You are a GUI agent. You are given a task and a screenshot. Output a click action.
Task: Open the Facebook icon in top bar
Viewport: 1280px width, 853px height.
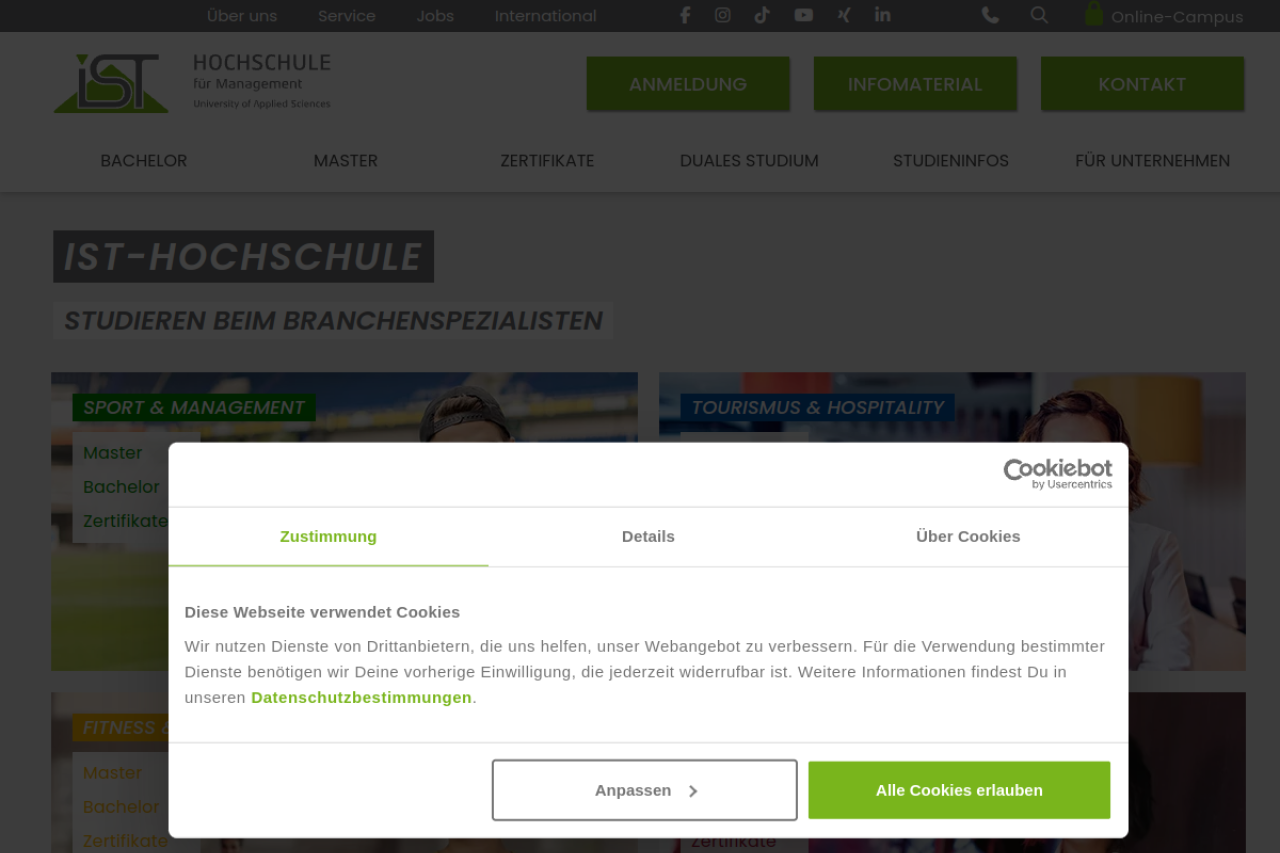(x=685, y=15)
